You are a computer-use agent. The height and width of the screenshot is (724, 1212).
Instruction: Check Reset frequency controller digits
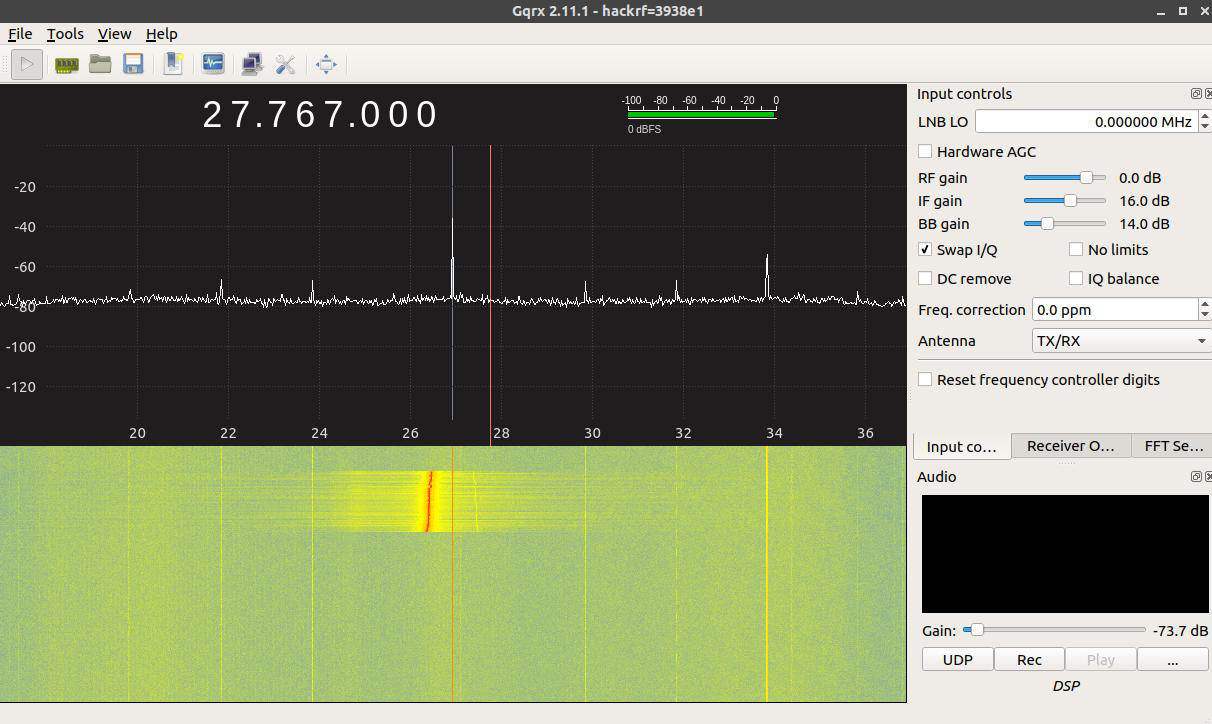pos(925,380)
